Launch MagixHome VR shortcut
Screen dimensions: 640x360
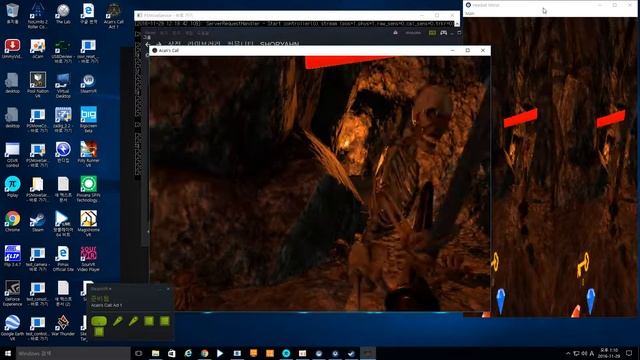pyautogui.click(x=88, y=224)
